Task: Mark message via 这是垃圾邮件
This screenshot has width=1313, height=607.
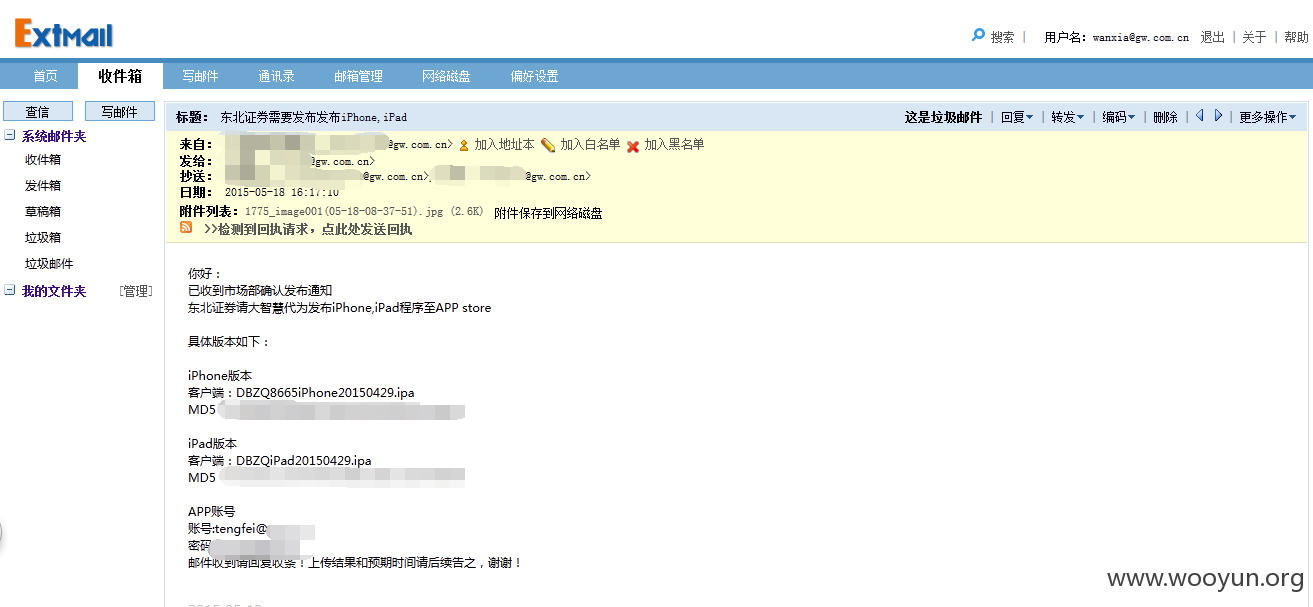Action: (943, 117)
